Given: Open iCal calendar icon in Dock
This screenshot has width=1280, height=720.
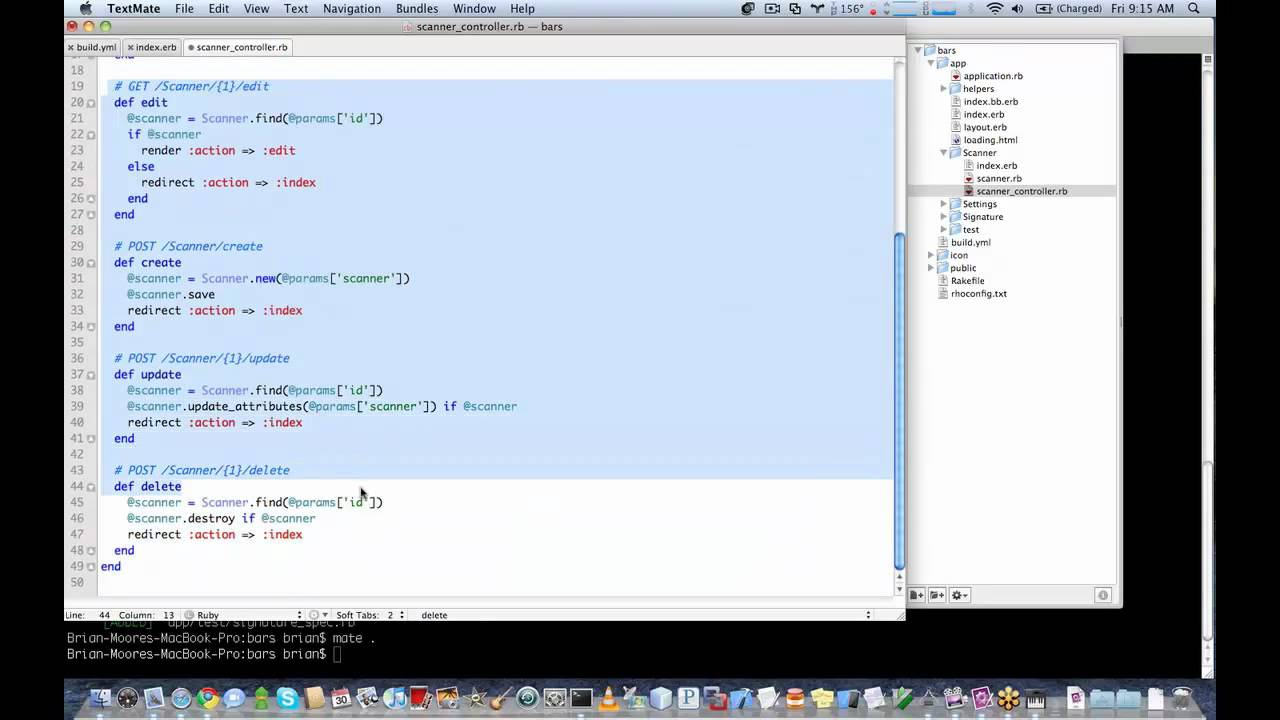Looking at the screenshot, I should click(x=341, y=698).
